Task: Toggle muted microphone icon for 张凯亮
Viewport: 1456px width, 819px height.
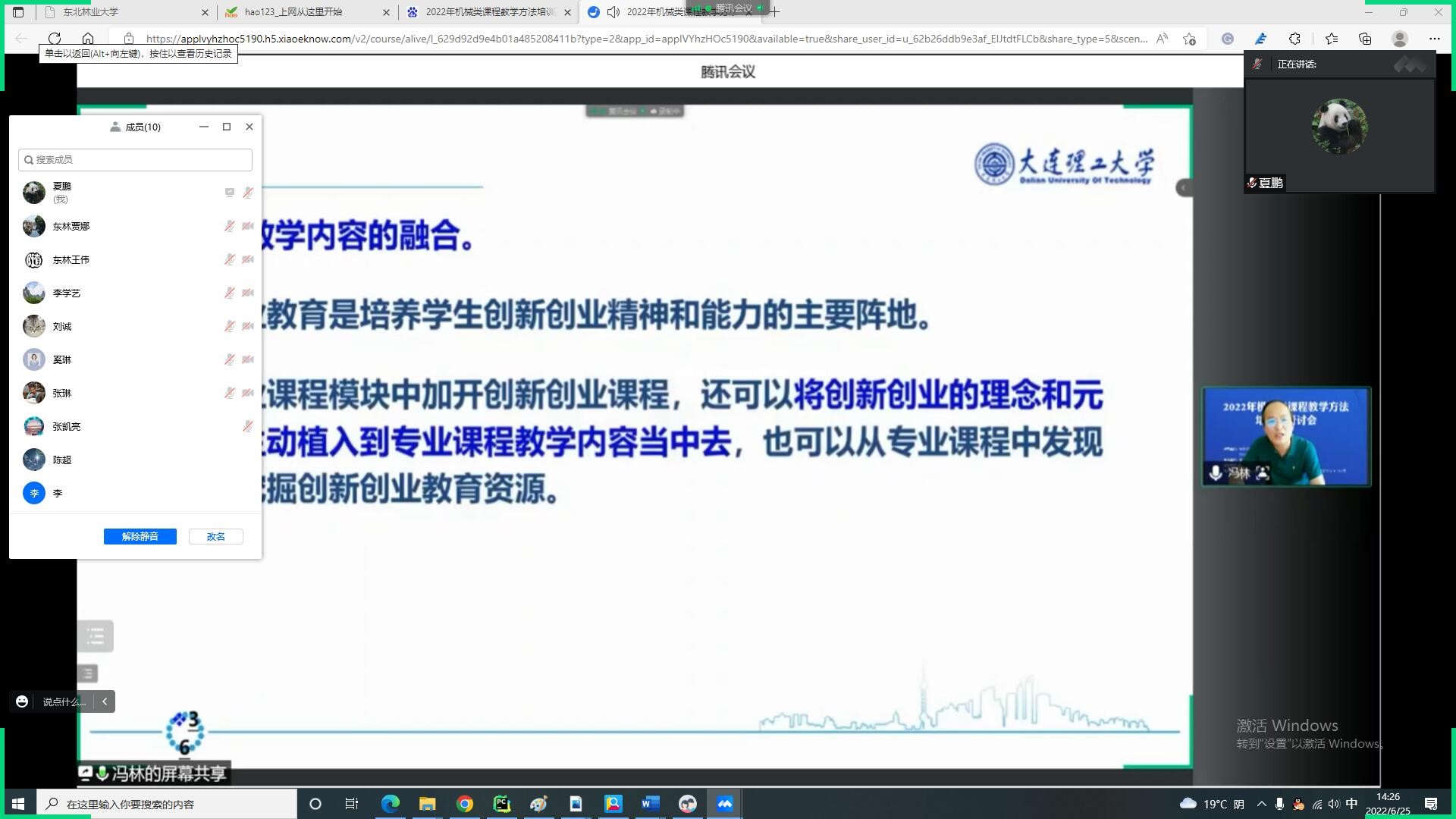Action: [x=247, y=426]
